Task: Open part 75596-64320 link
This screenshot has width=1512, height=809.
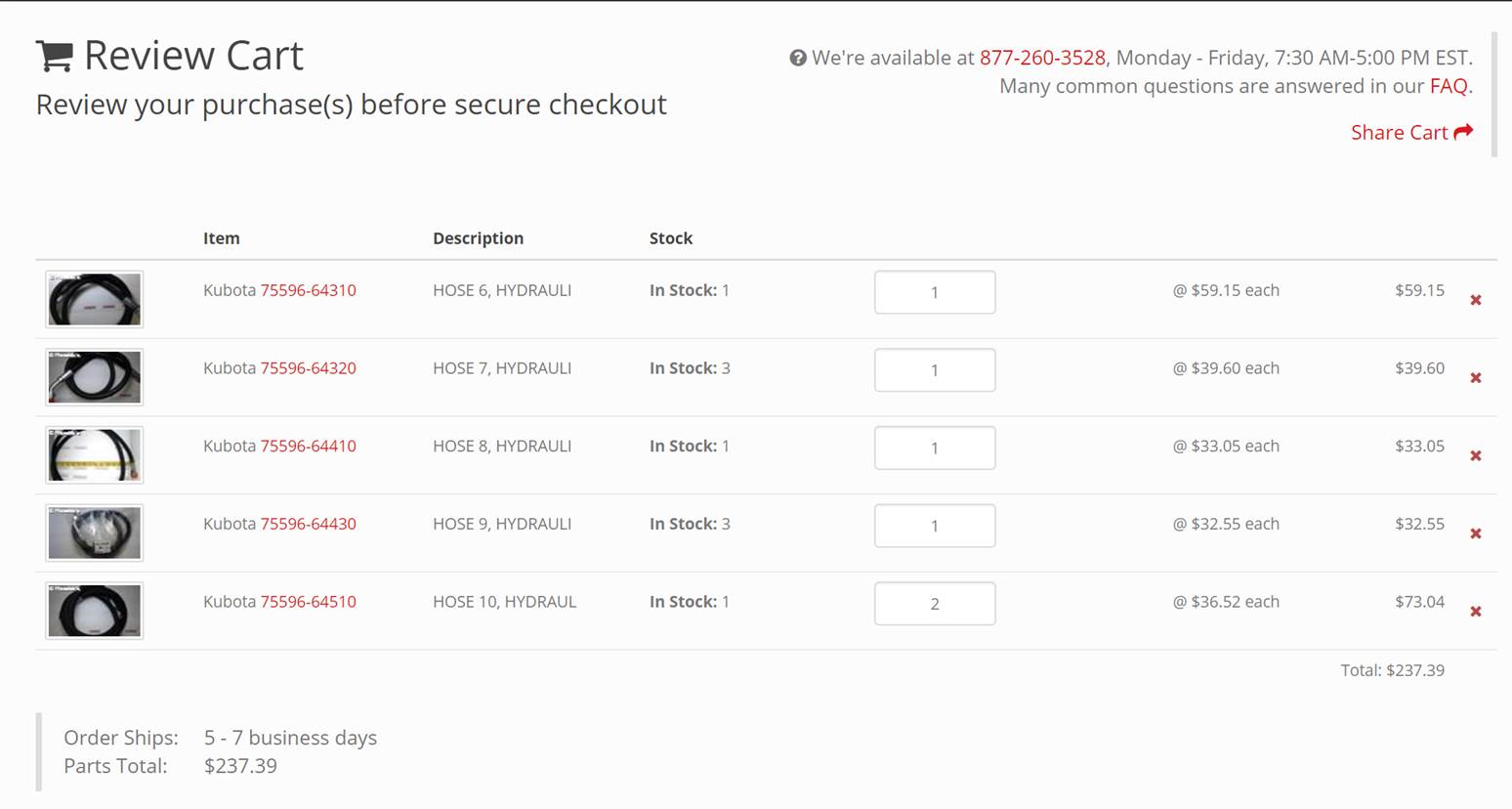Action: tap(308, 368)
